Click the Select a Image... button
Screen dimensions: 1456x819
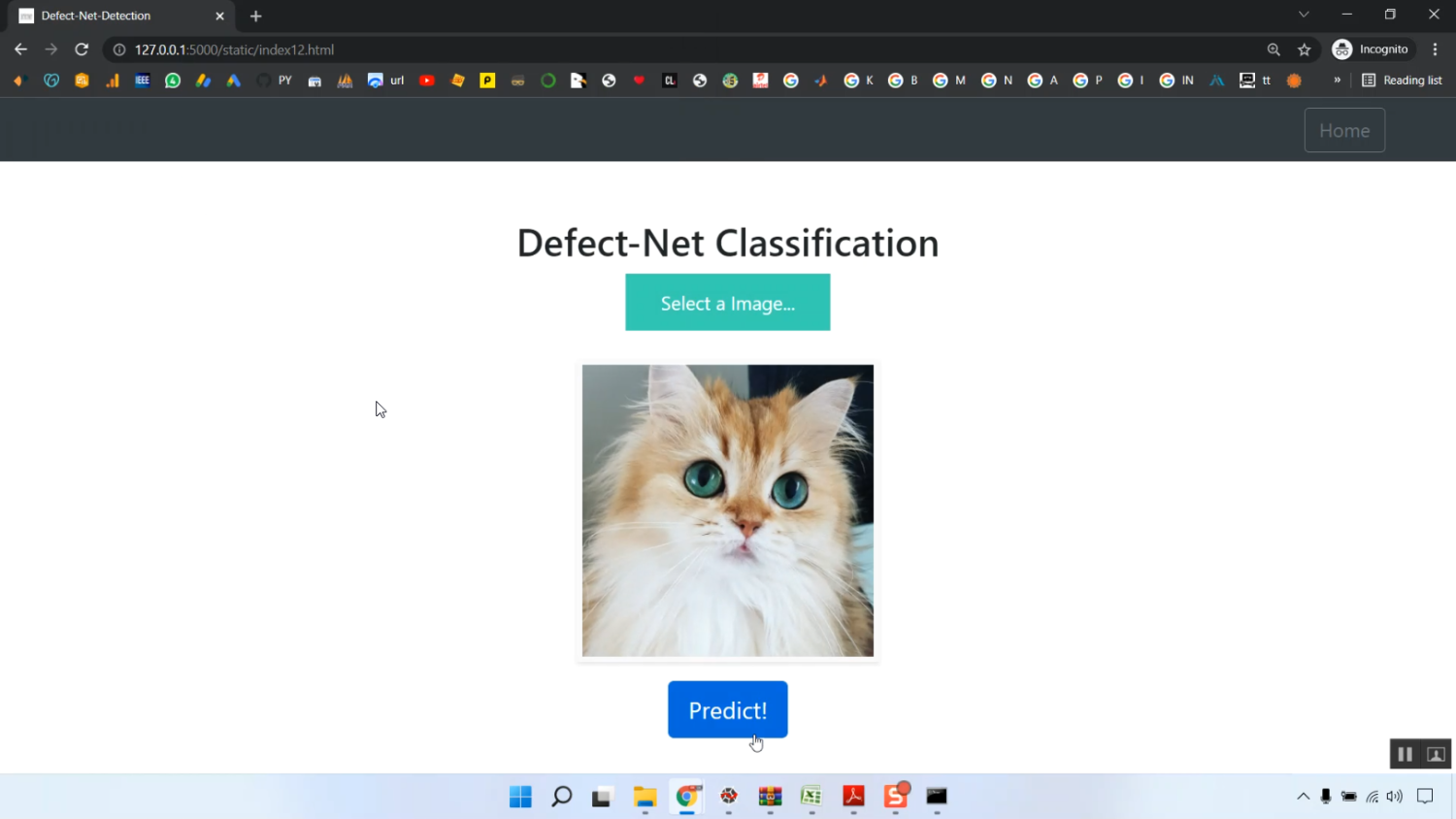click(728, 302)
